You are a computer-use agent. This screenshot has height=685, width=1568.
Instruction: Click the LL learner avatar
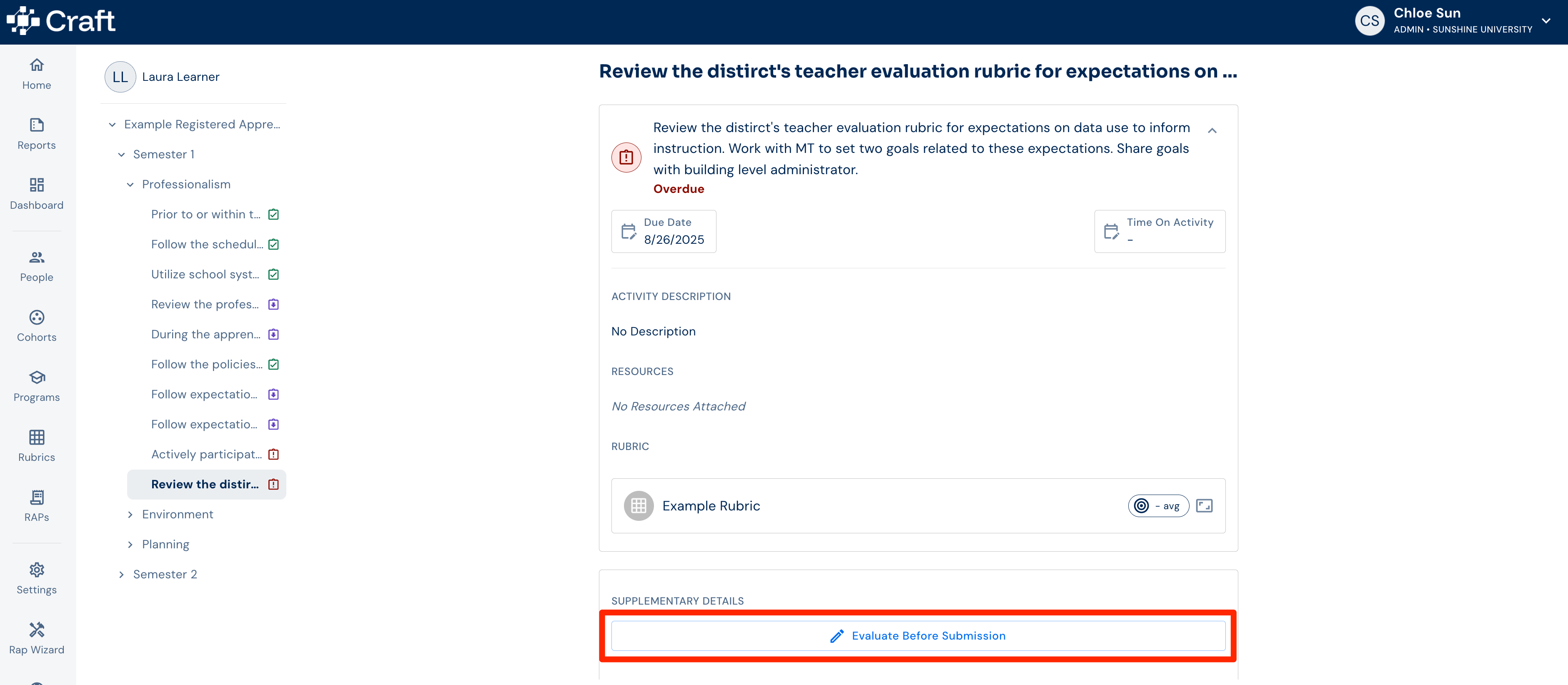120,77
